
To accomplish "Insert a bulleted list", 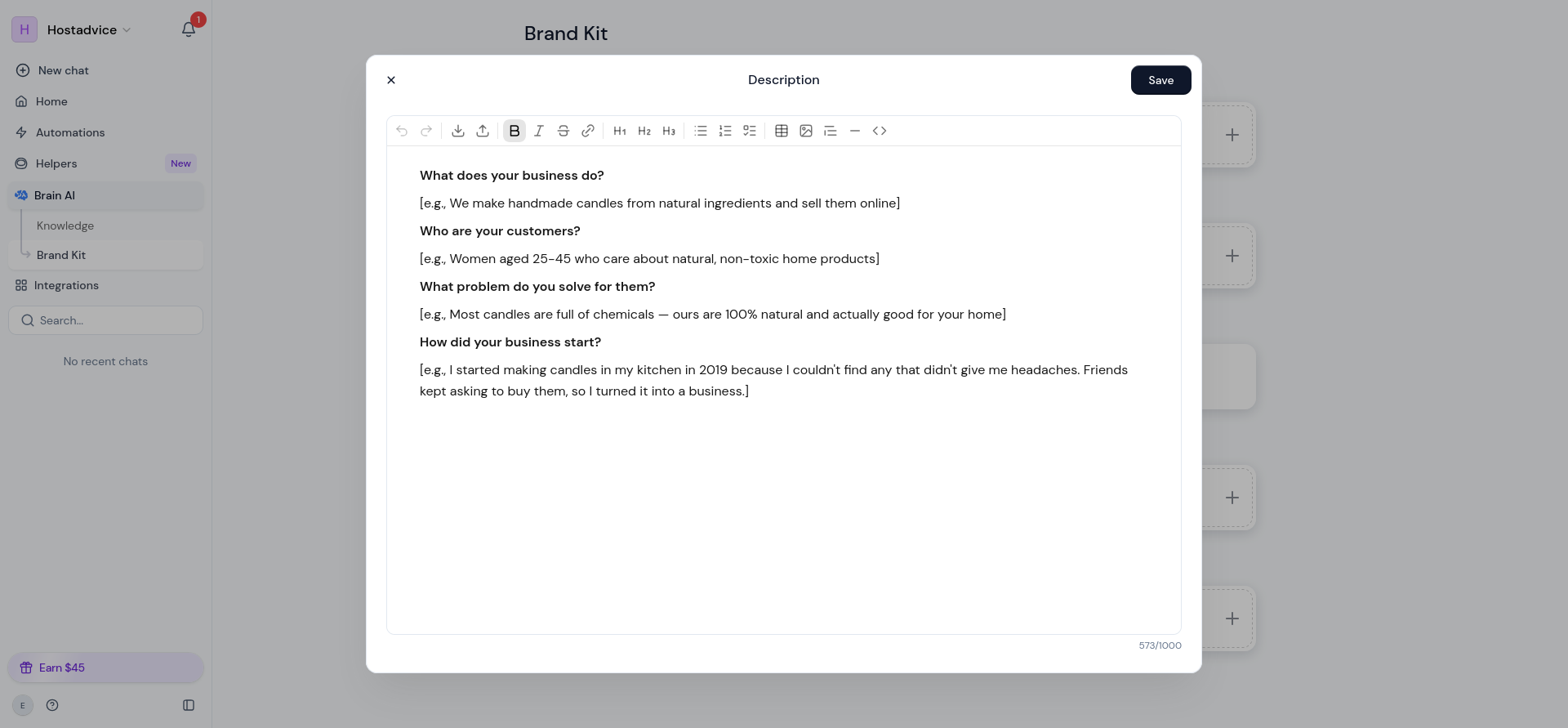I will pos(701,131).
